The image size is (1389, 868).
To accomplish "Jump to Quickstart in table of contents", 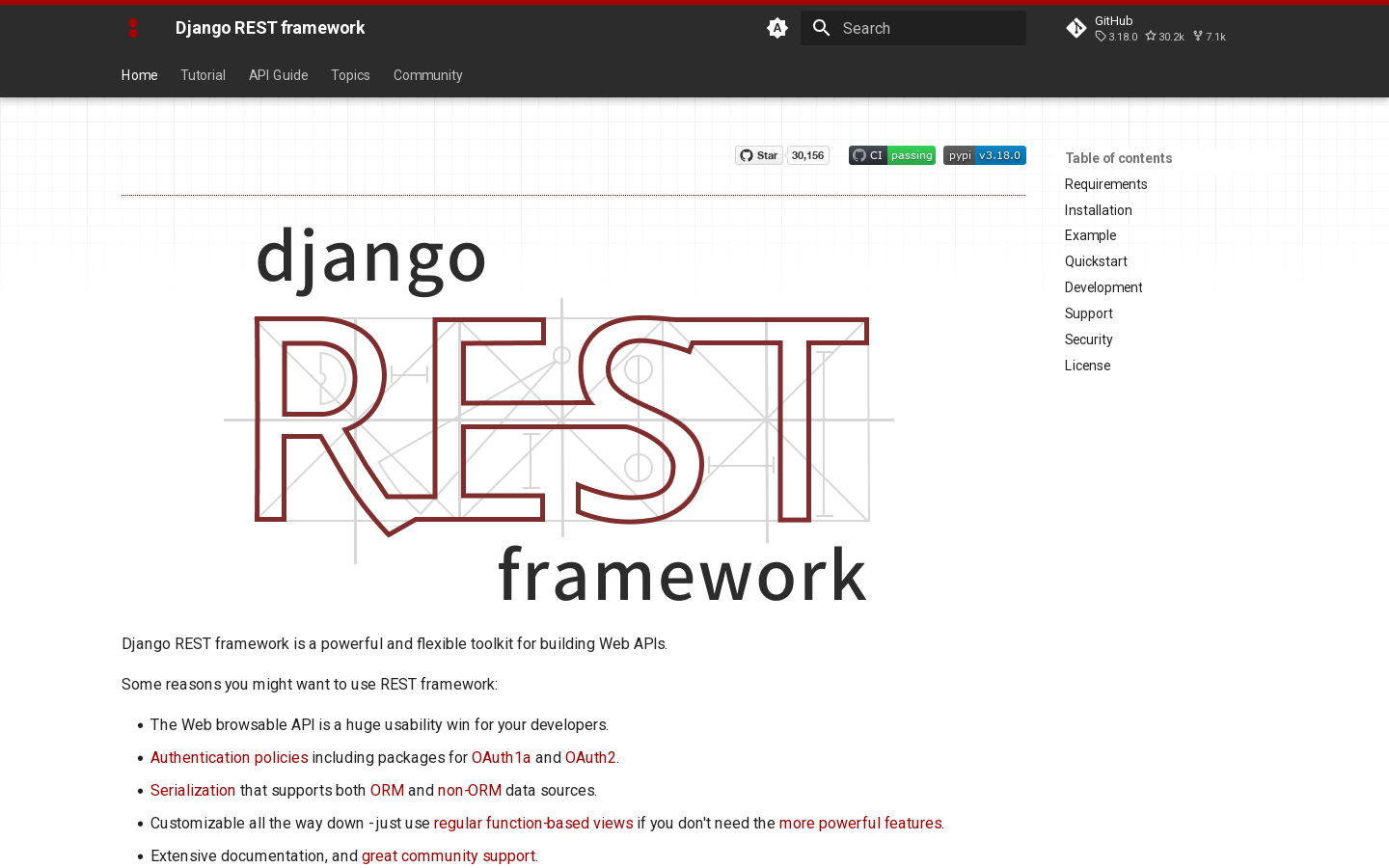I will 1096,261.
